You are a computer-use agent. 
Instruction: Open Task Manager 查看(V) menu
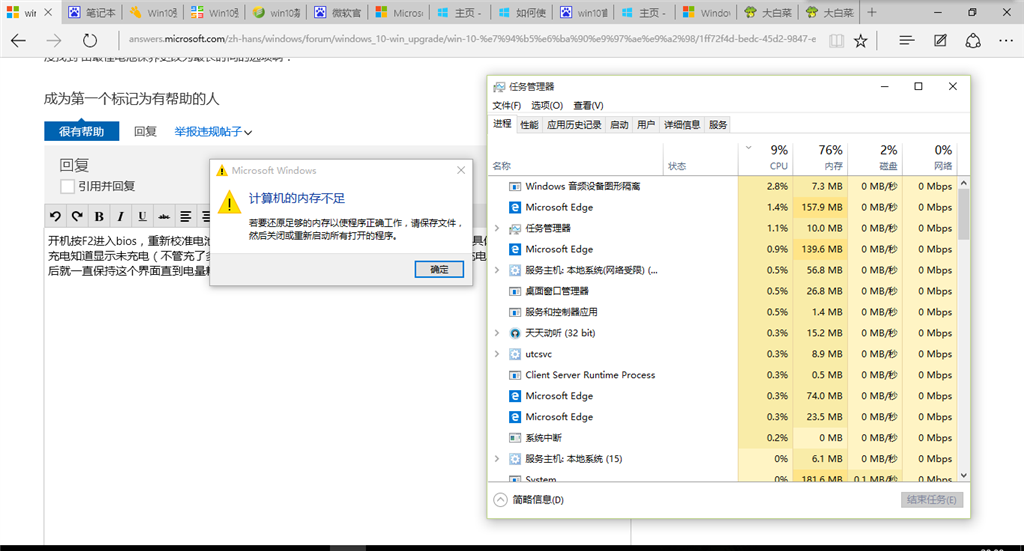click(588, 105)
